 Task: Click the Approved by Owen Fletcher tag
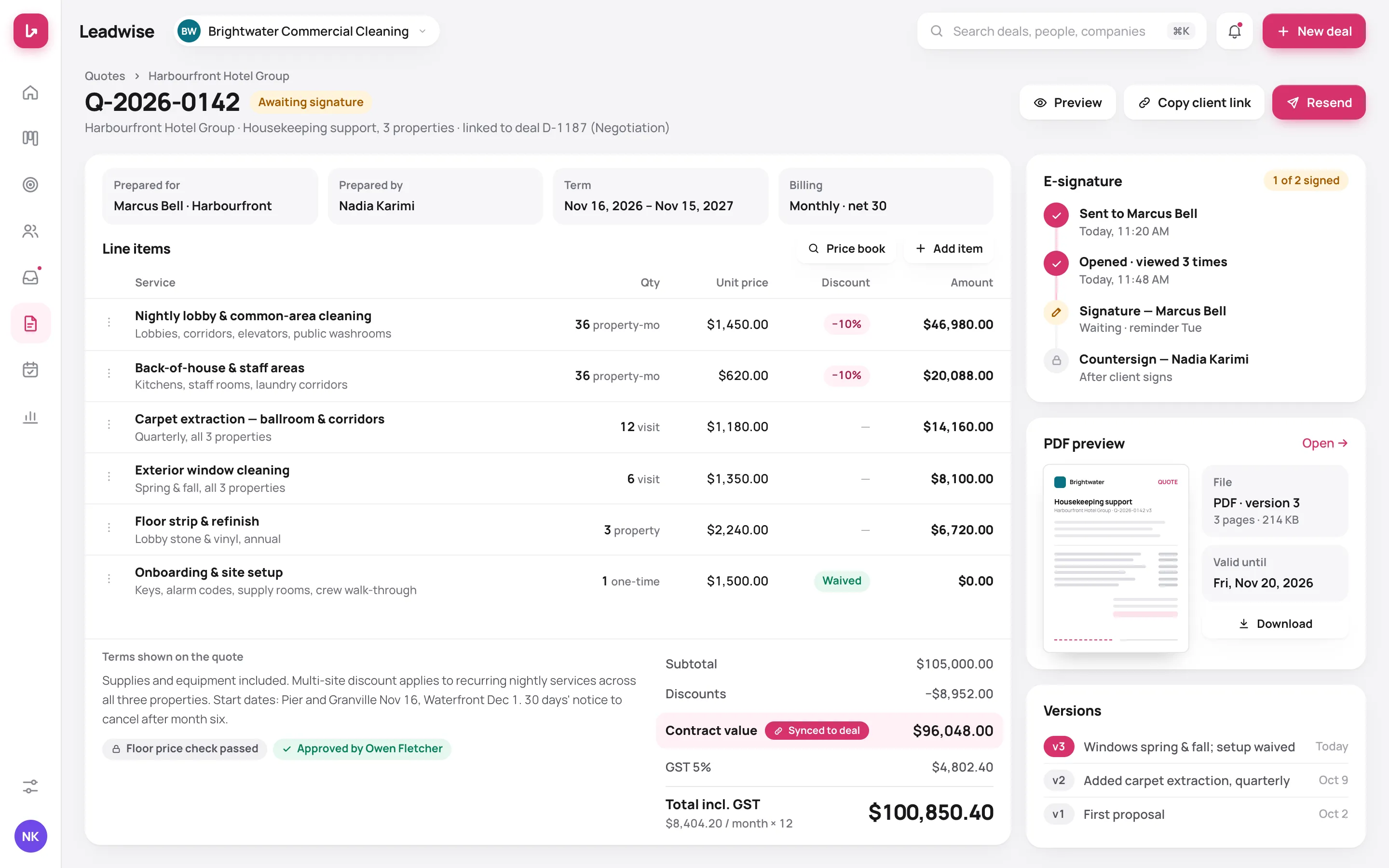(x=362, y=748)
